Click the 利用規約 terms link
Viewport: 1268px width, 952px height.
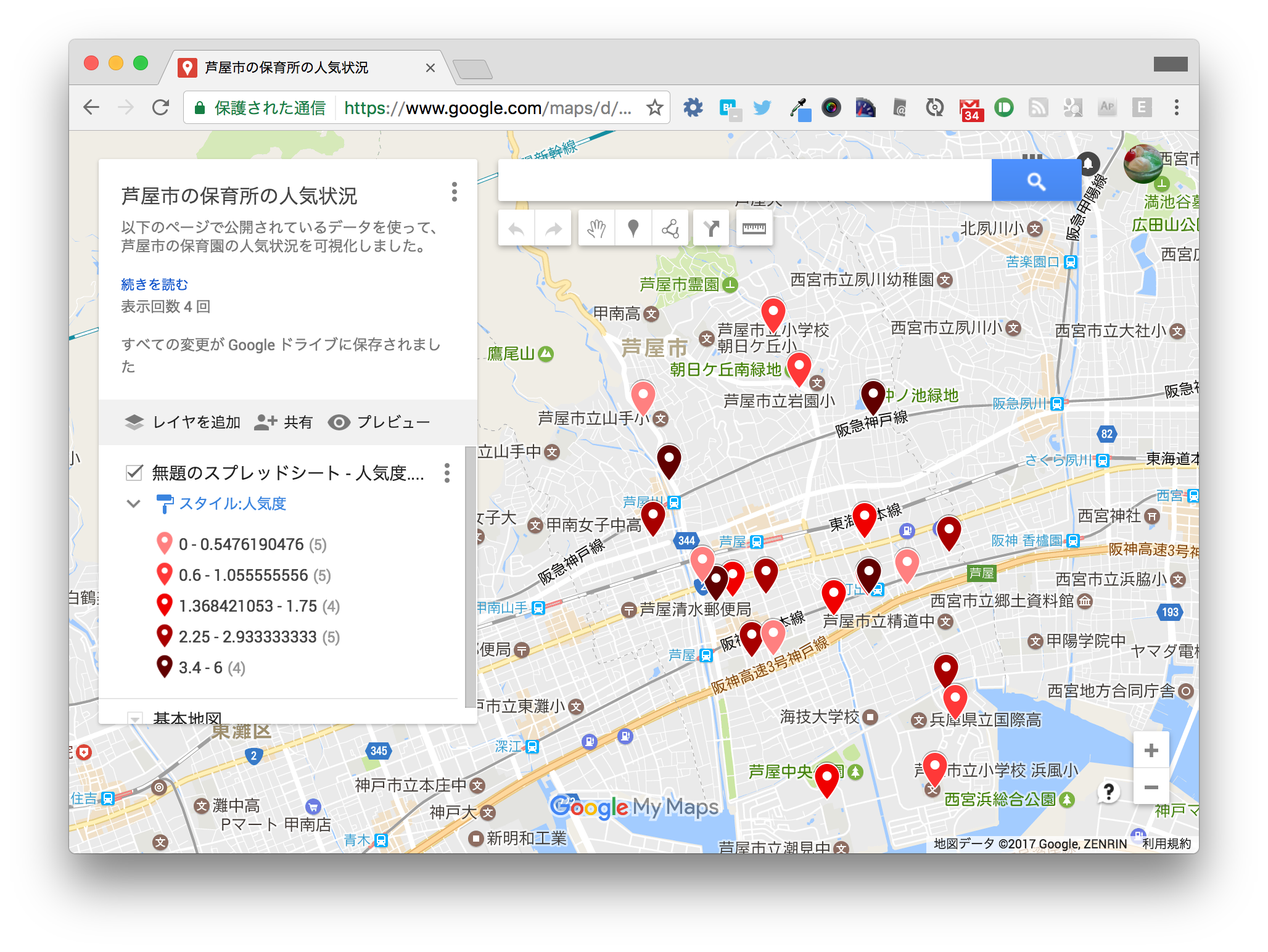1166,844
